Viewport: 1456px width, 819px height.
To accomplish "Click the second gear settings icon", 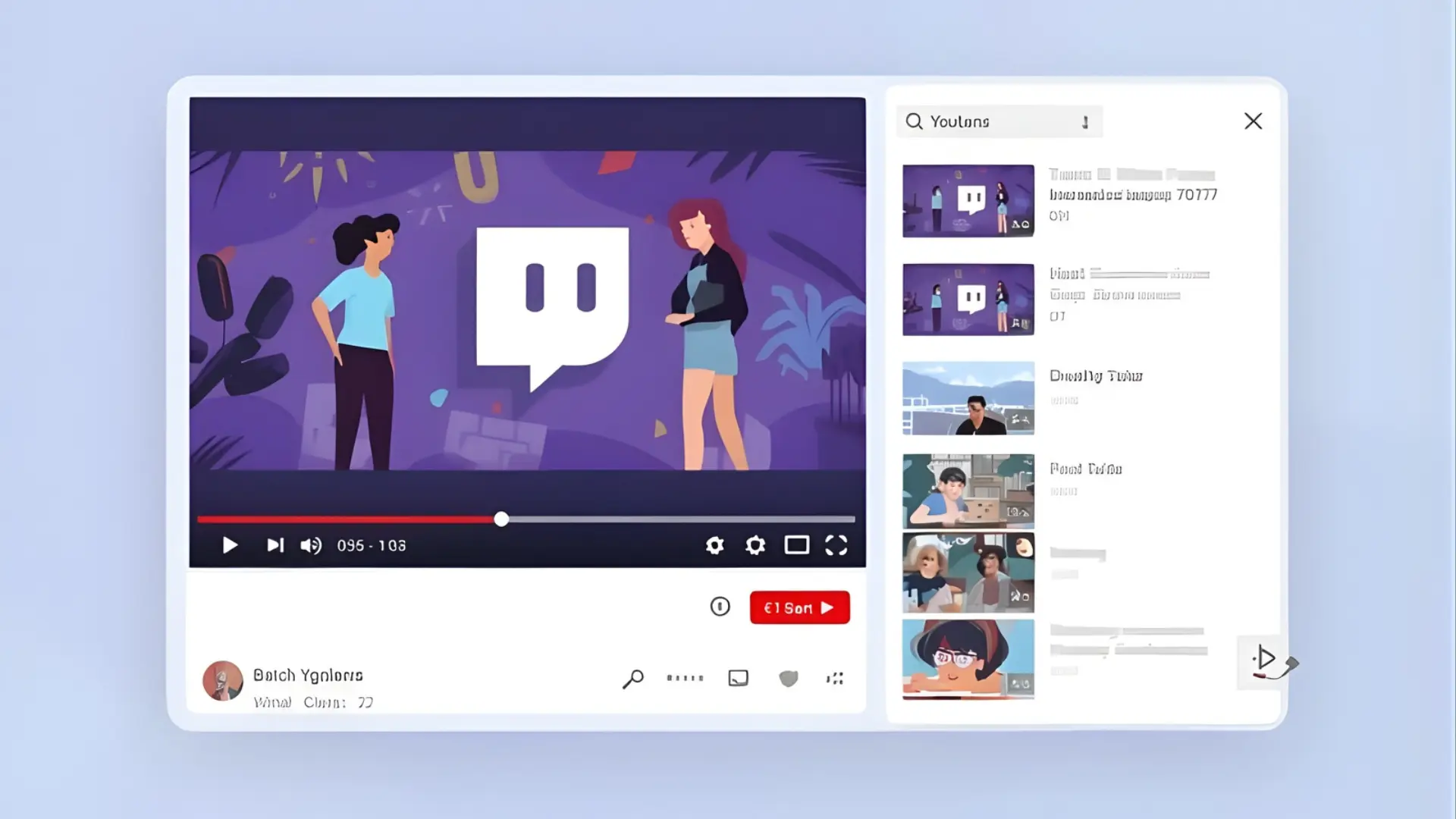I will pyautogui.click(x=755, y=545).
